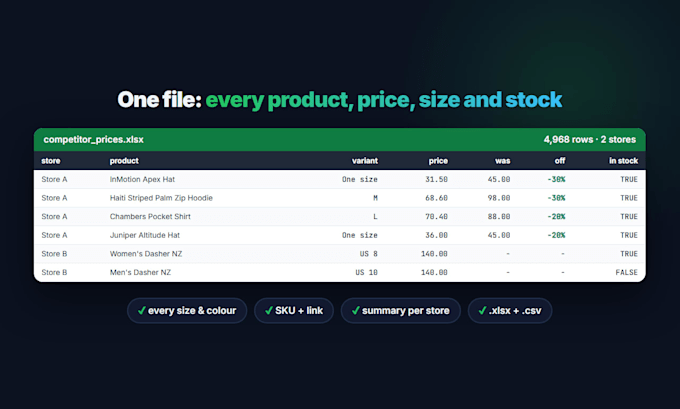This screenshot has height=409, width=680.
Task: Click the 'in stock' column header
Action: [623, 161]
